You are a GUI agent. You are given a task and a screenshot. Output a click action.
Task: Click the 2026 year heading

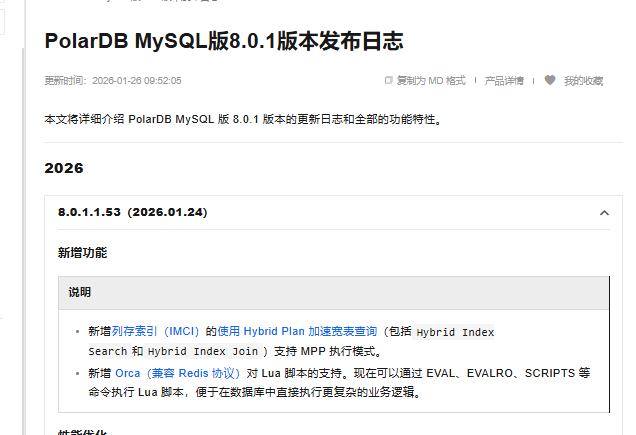click(64, 168)
